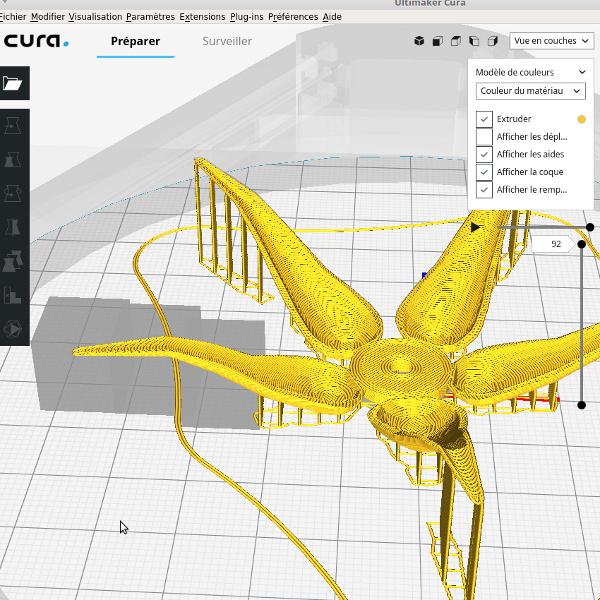The height and width of the screenshot is (600, 600).
Task: Click the last plugin tool icon in sidebar
Action: point(13,329)
